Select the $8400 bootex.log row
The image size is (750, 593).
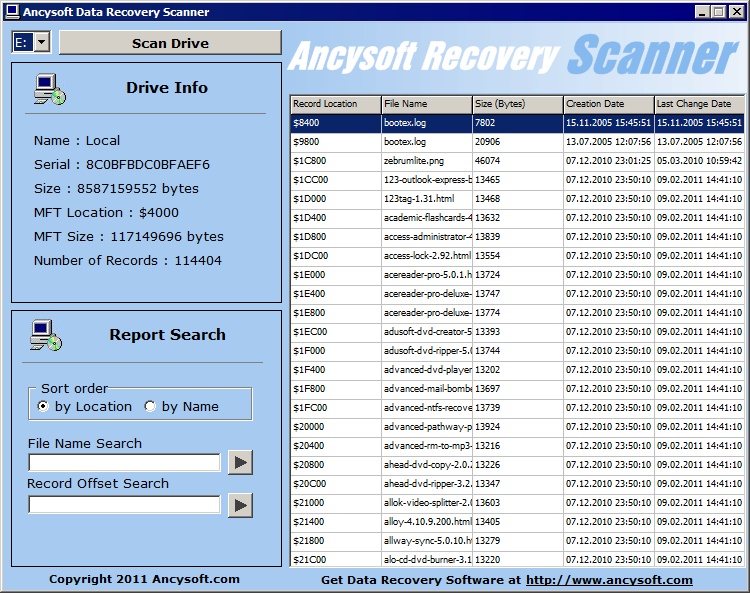(518, 123)
